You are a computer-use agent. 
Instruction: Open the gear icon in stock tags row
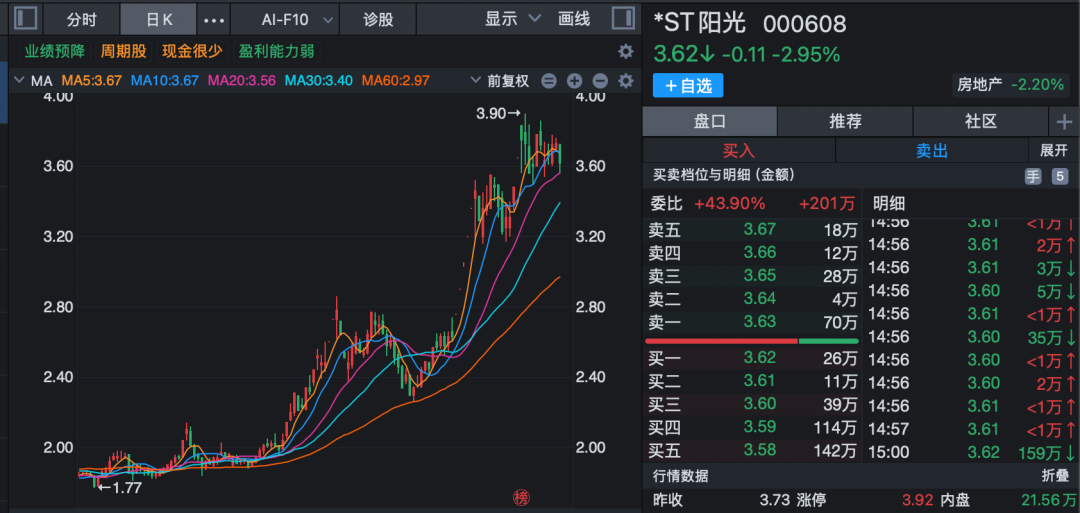pyautogui.click(x=626, y=51)
